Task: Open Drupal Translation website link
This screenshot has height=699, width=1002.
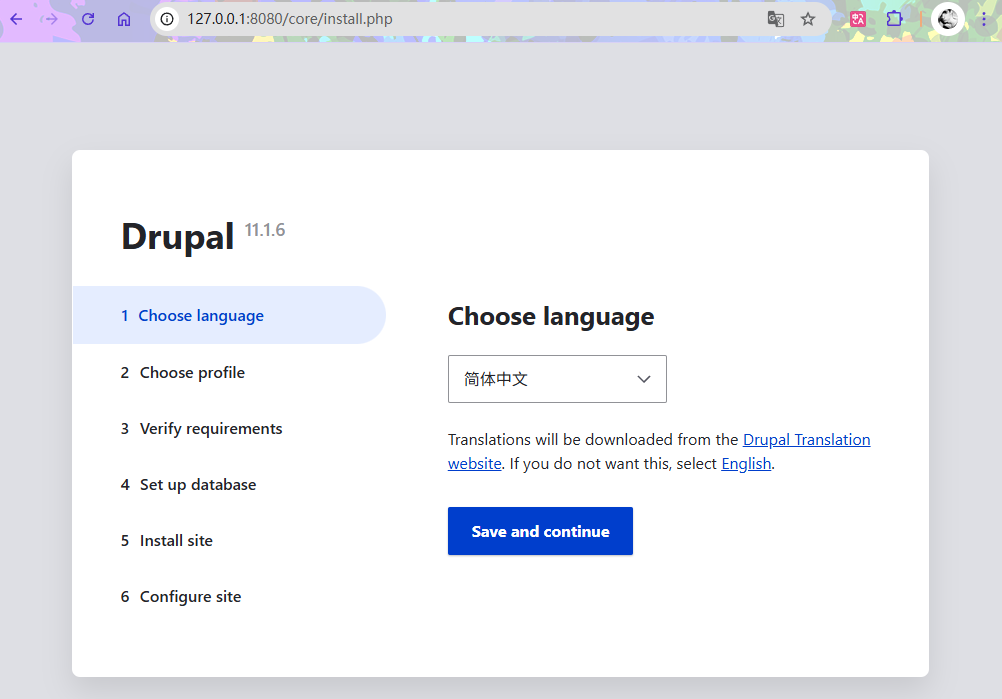Action: [806, 440]
